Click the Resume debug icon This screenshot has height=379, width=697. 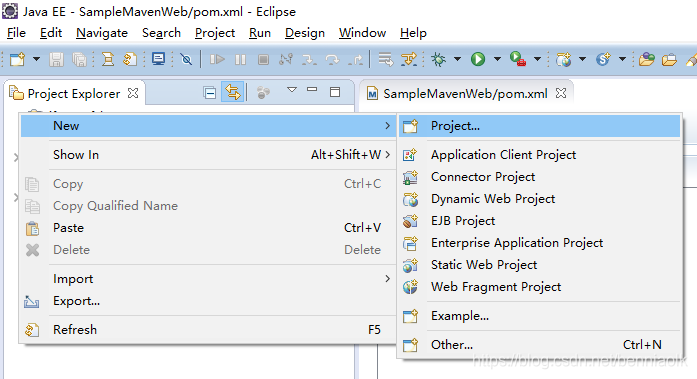coord(217,59)
